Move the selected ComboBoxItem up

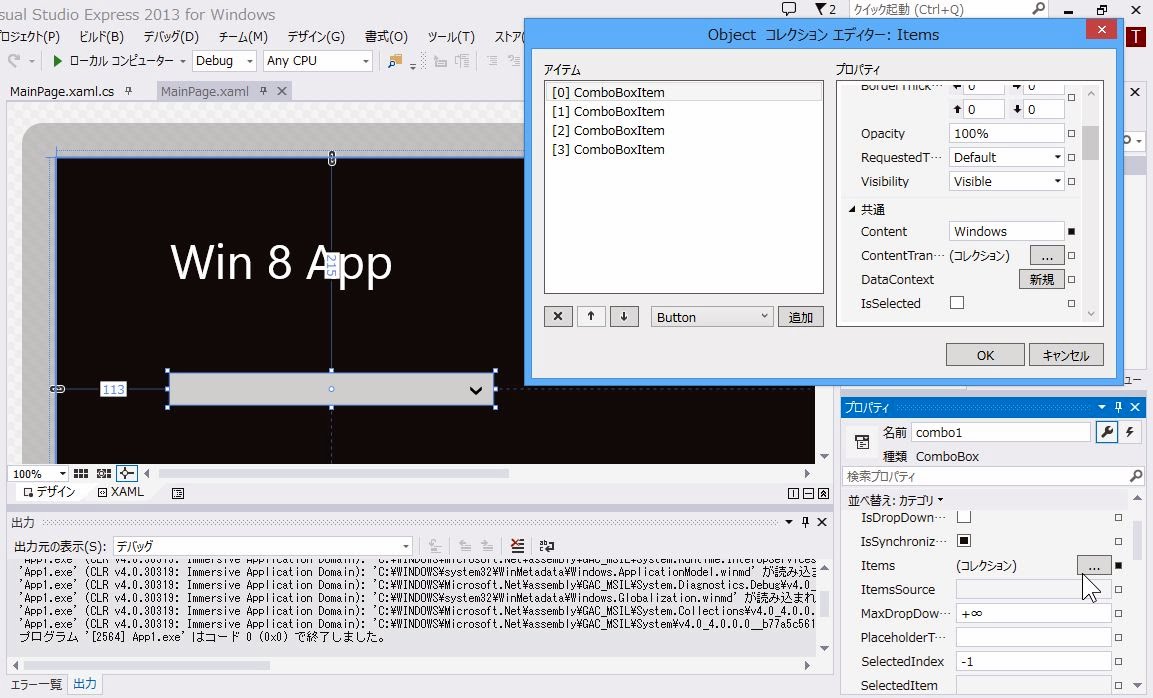pyautogui.click(x=591, y=317)
